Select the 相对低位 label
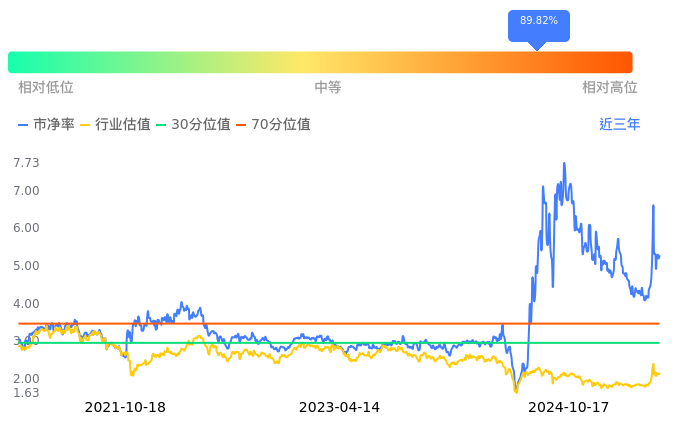 click(46, 88)
